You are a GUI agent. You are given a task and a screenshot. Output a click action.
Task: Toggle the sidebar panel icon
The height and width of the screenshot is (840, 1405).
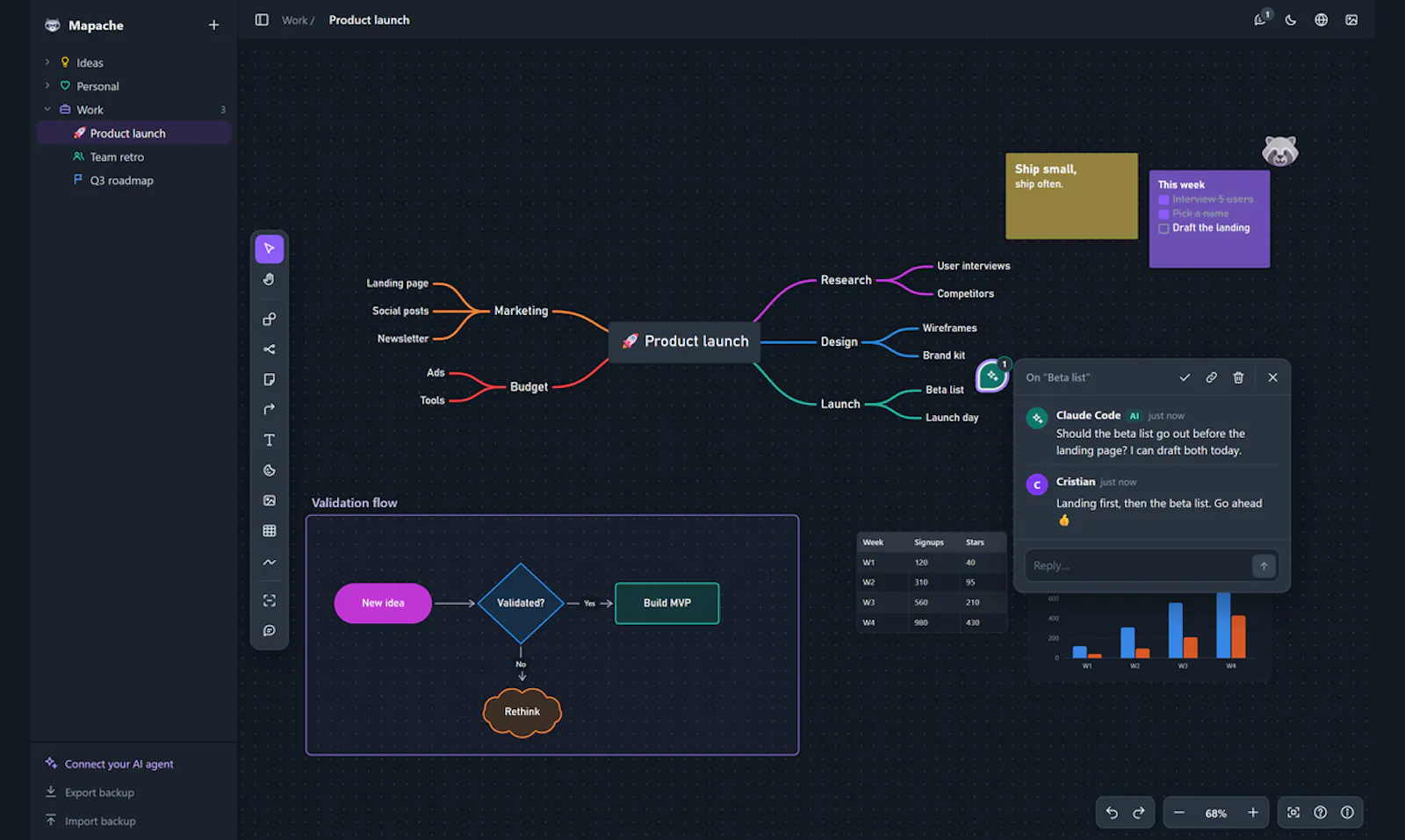[262, 20]
